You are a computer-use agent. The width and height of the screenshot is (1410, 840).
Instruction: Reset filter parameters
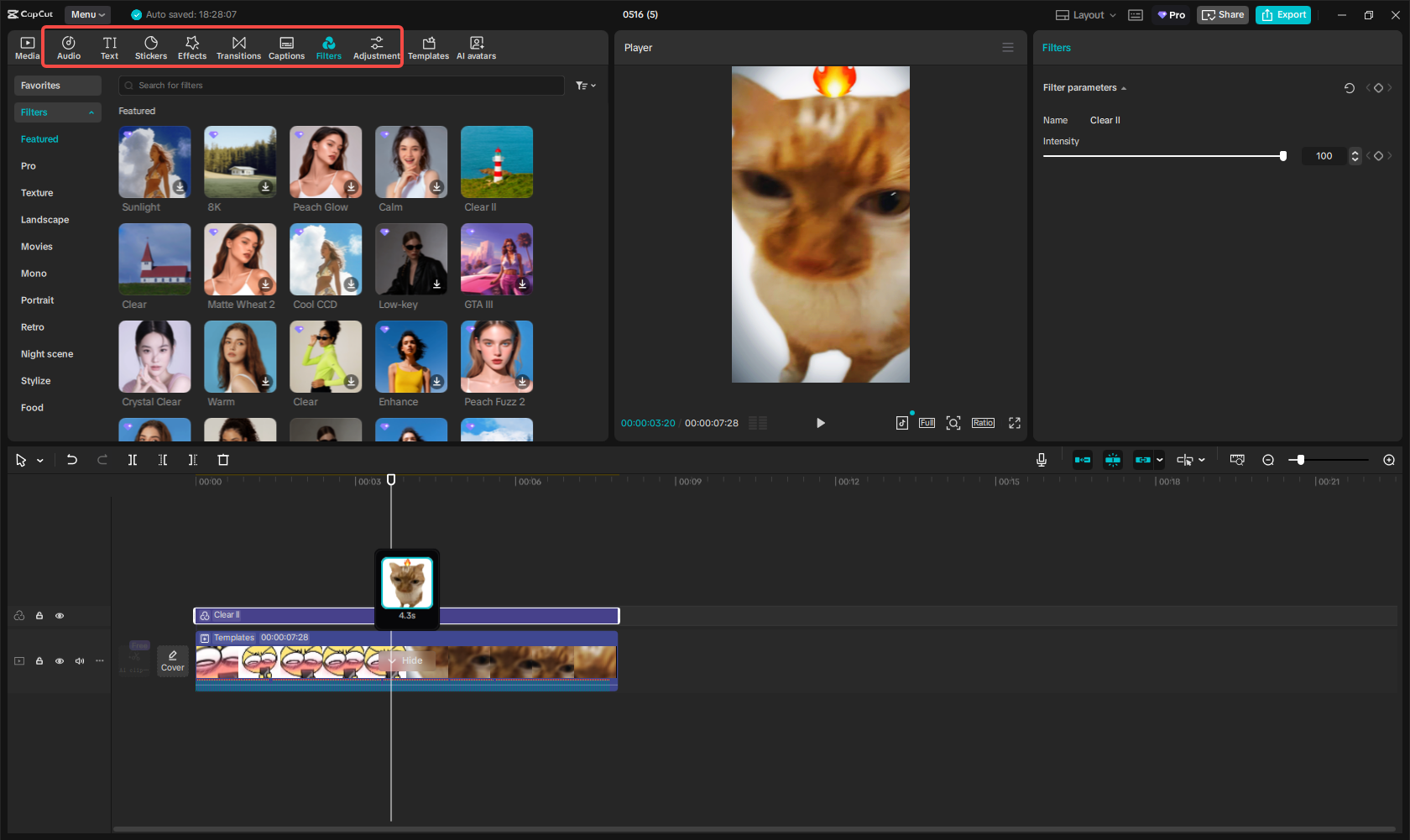tap(1350, 88)
